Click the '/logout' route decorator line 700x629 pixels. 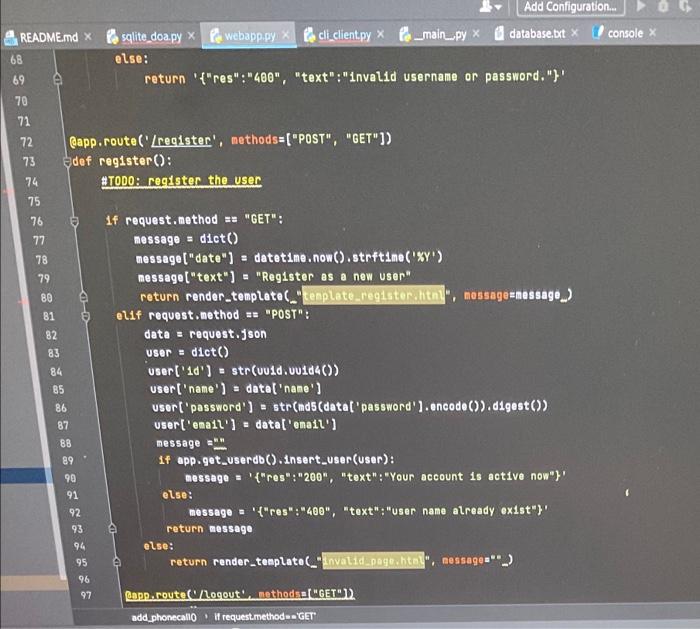pyautogui.click(x=240, y=594)
